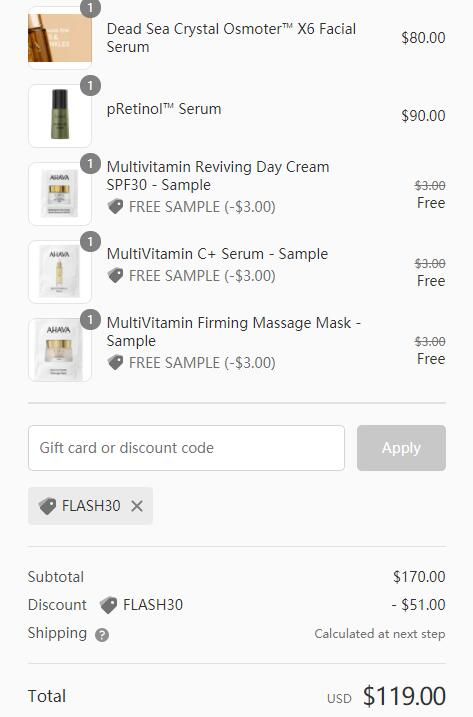
Task: Open Multivitamin Reviving Day Cream sample thumbnail
Action: [60, 194]
